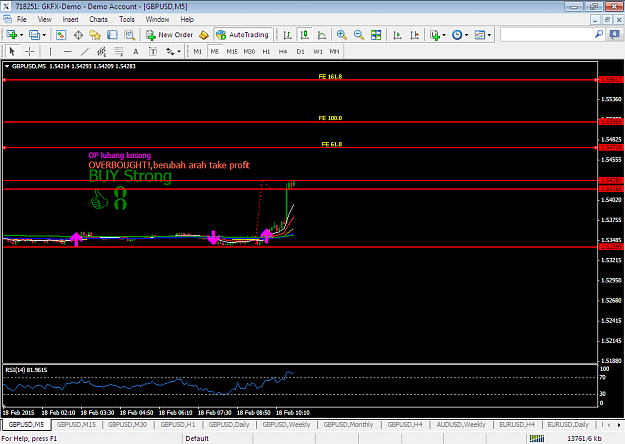Viewport: 625px width, 444px height.
Task: Switch chart to candlesticks mode
Action: click(305, 35)
